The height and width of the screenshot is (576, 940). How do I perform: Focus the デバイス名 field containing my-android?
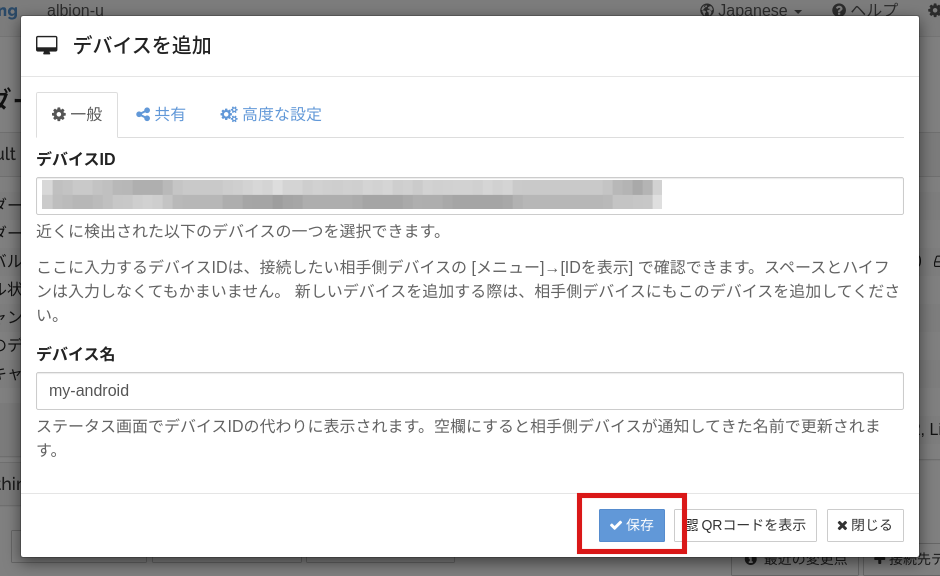click(x=469, y=391)
